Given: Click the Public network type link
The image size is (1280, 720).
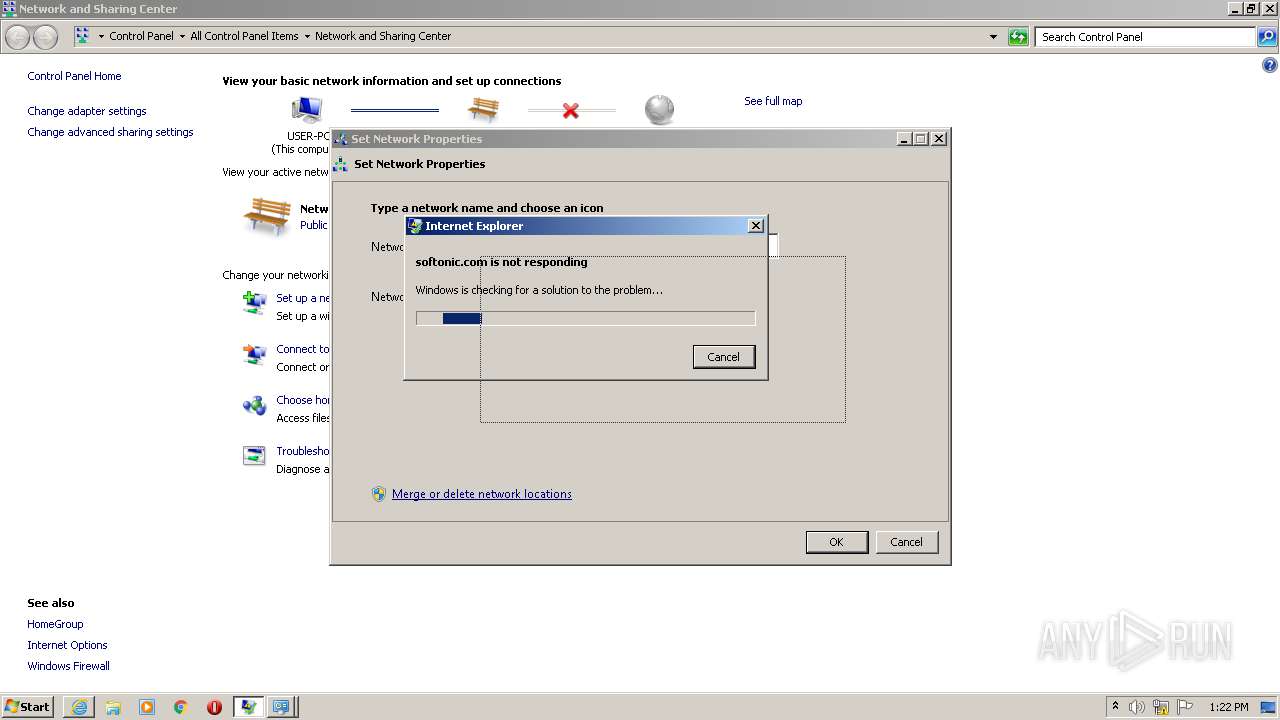Looking at the screenshot, I should (314, 225).
